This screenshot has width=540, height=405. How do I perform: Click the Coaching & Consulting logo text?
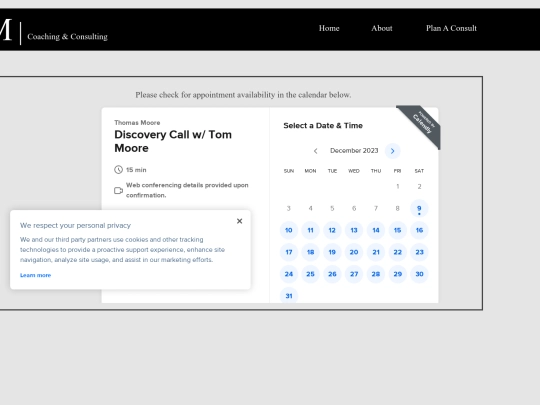[68, 37]
